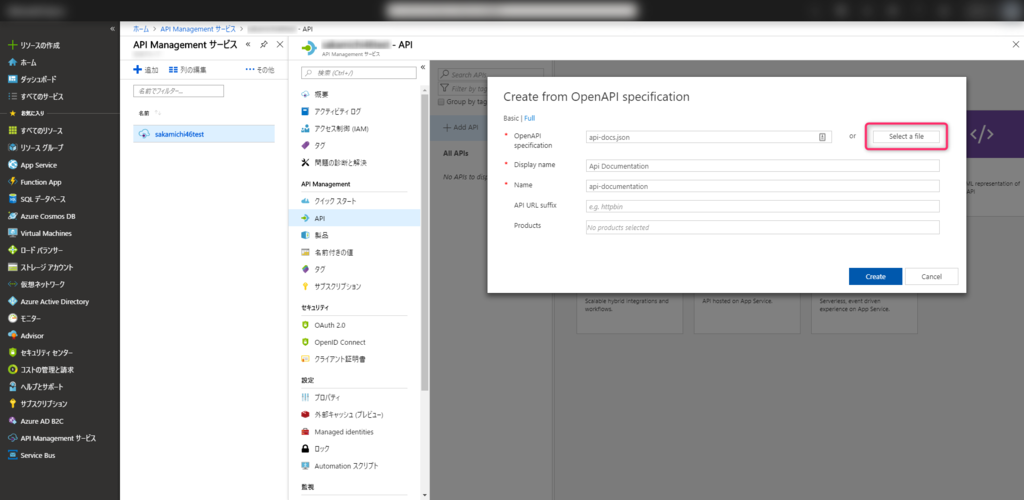This screenshot has height=500, width=1024.
Task: Open ダッシュボード in the sidebar
Action: (33, 79)
